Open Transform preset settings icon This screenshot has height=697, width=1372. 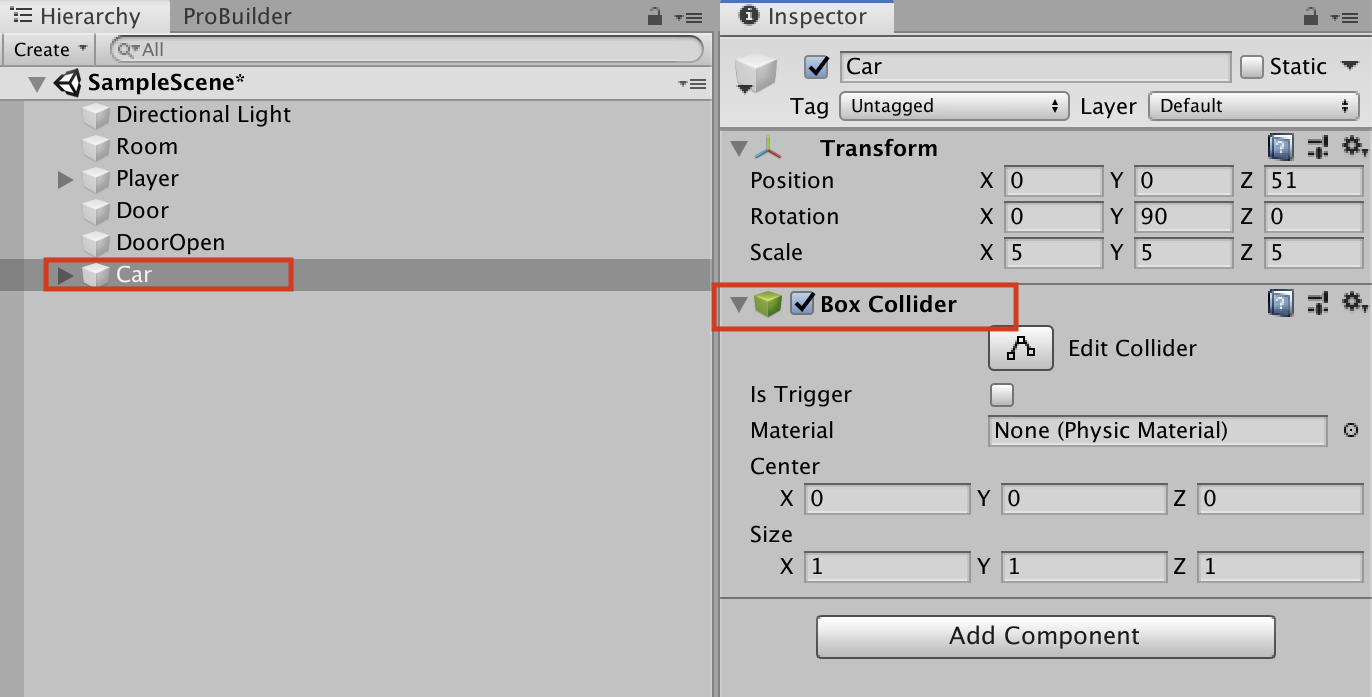point(1318,148)
